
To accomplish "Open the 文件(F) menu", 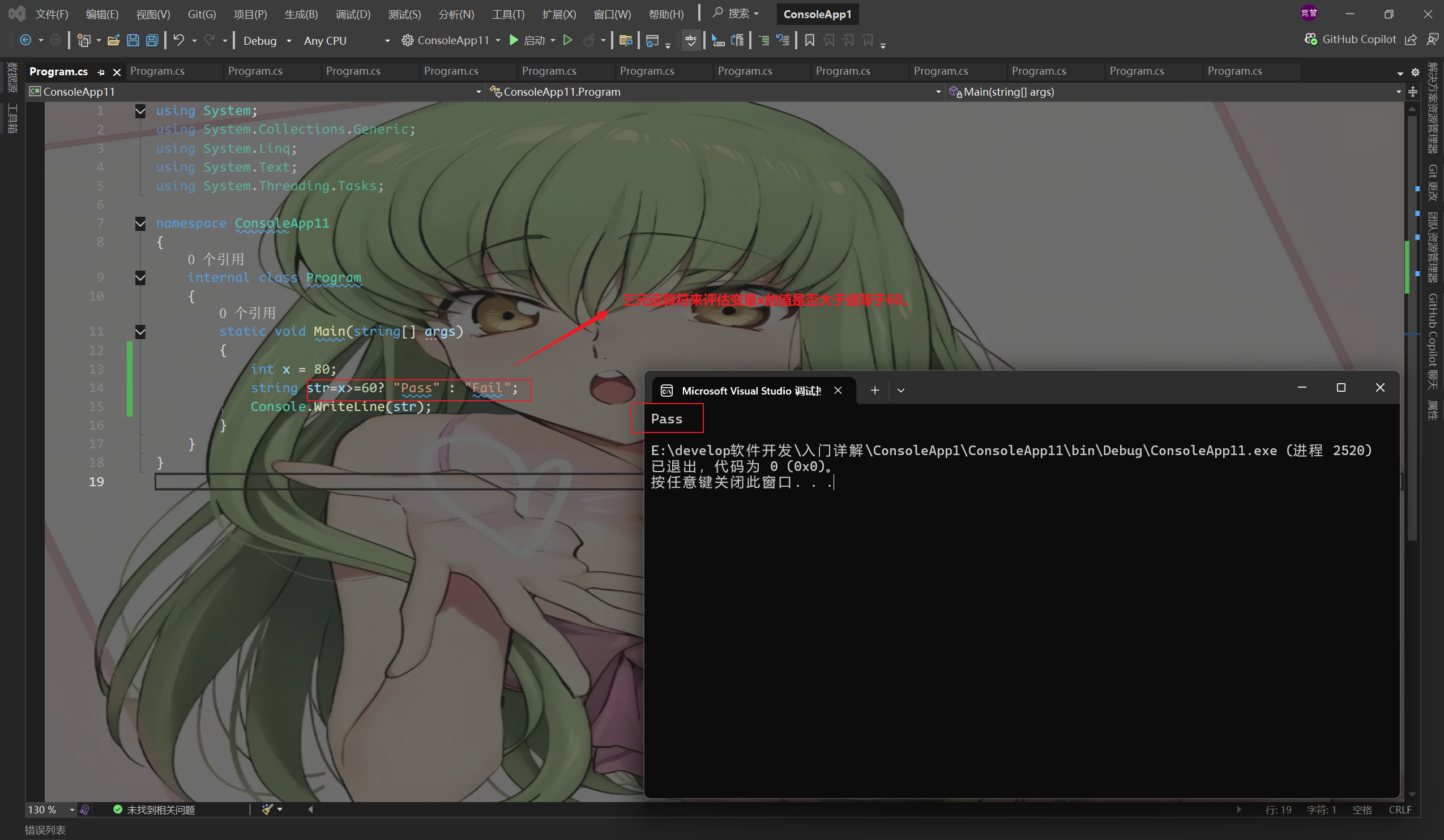I will point(52,14).
